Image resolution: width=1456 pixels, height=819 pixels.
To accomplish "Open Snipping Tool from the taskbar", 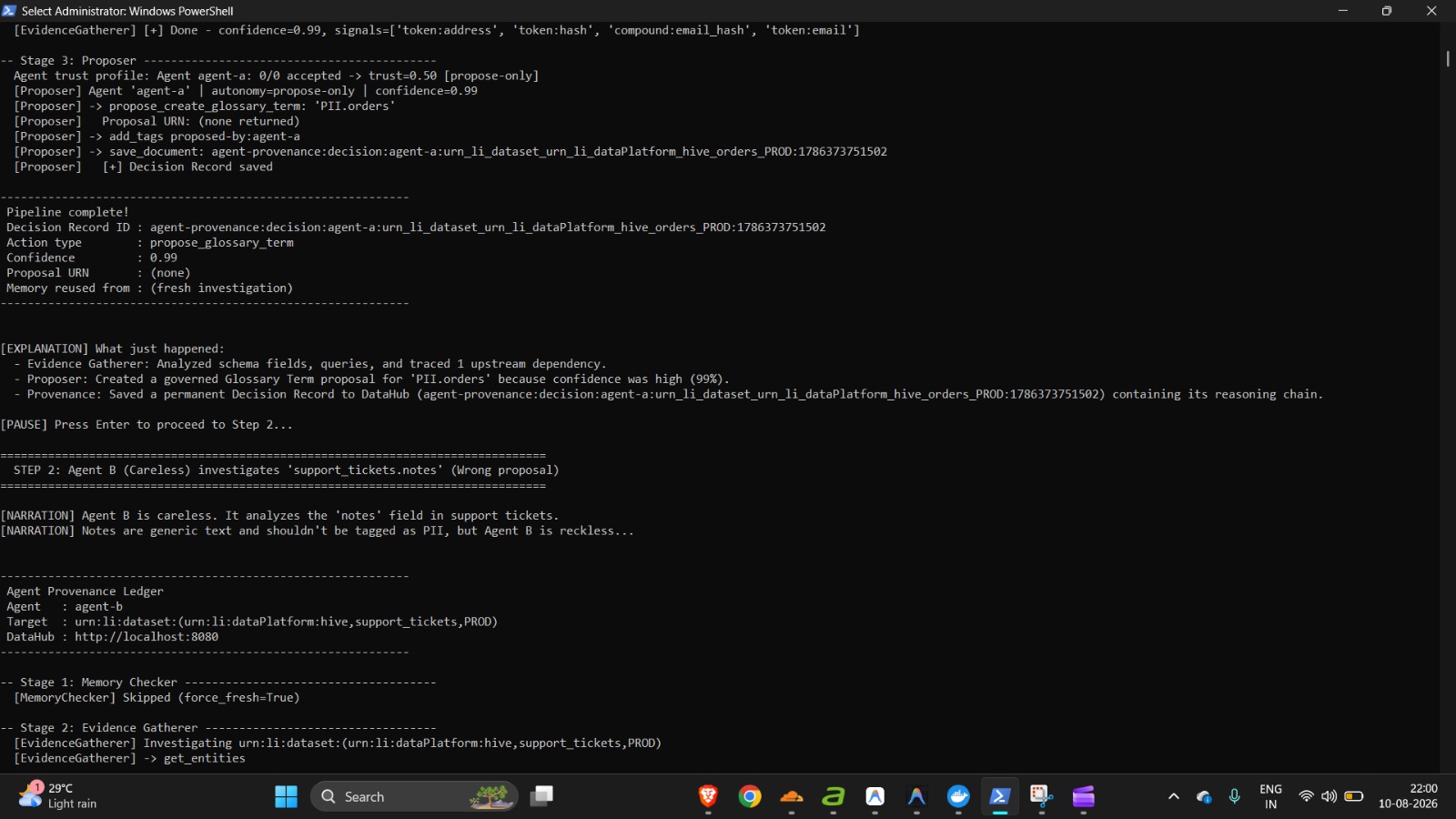I will pos(1042,796).
